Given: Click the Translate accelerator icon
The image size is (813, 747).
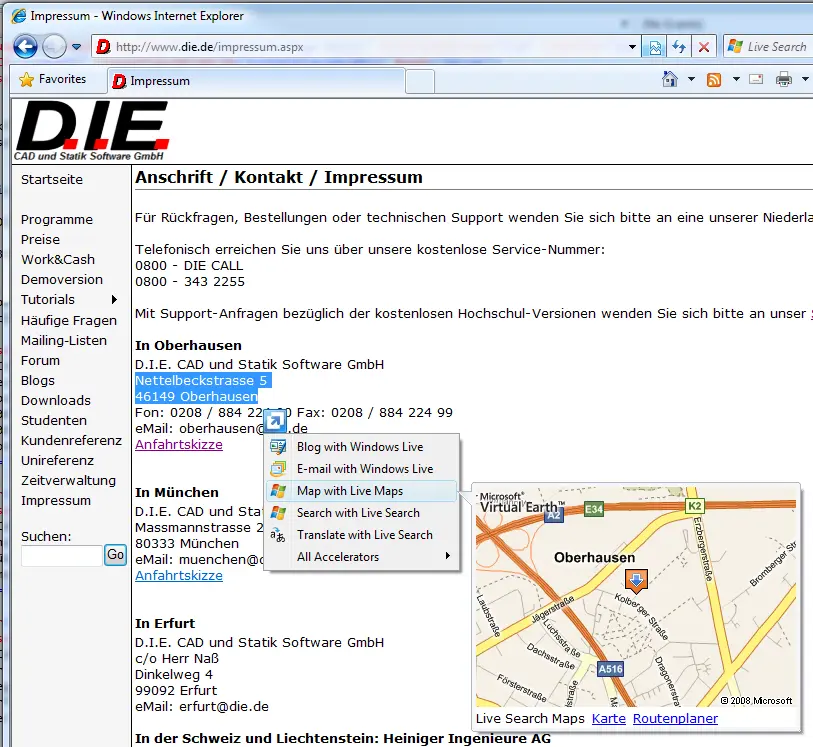Looking at the screenshot, I should (x=277, y=535).
